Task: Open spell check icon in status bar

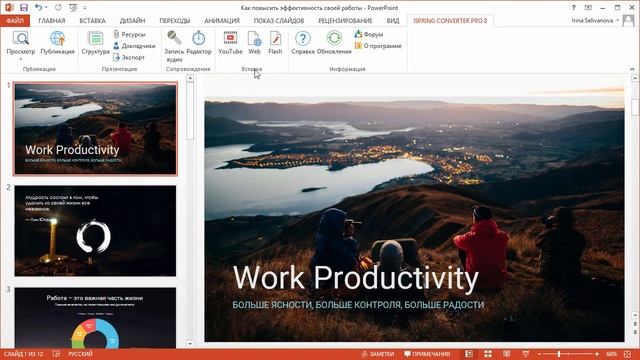Action: tap(56, 354)
